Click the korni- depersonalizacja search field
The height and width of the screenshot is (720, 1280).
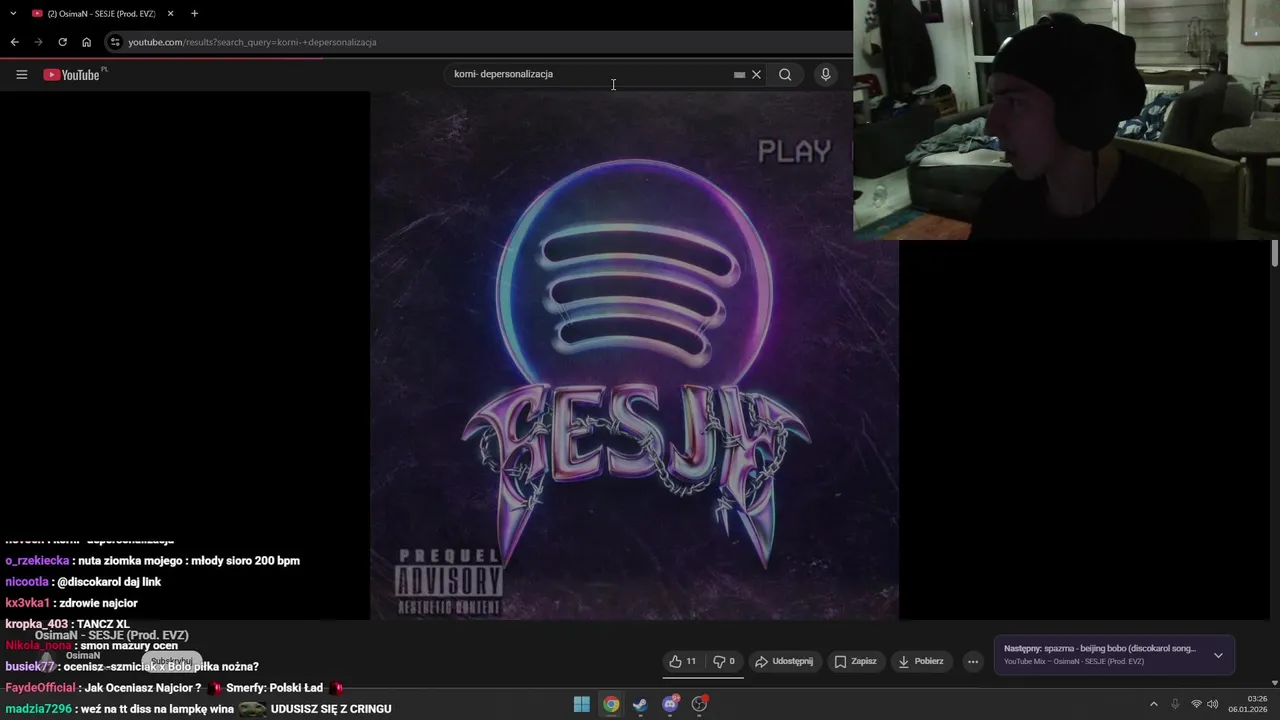[590, 74]
